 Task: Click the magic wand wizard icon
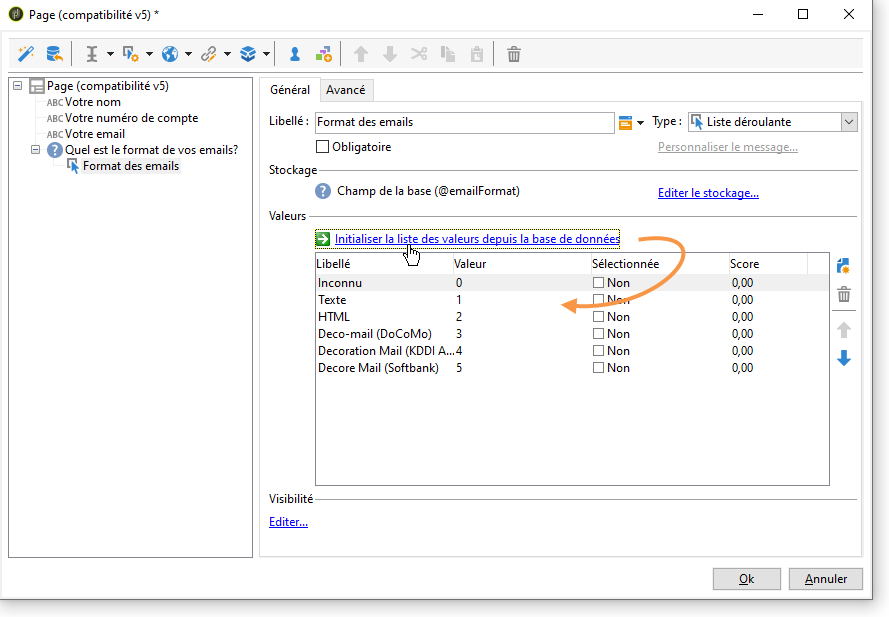pyautogui.click(x=27, y=54)
